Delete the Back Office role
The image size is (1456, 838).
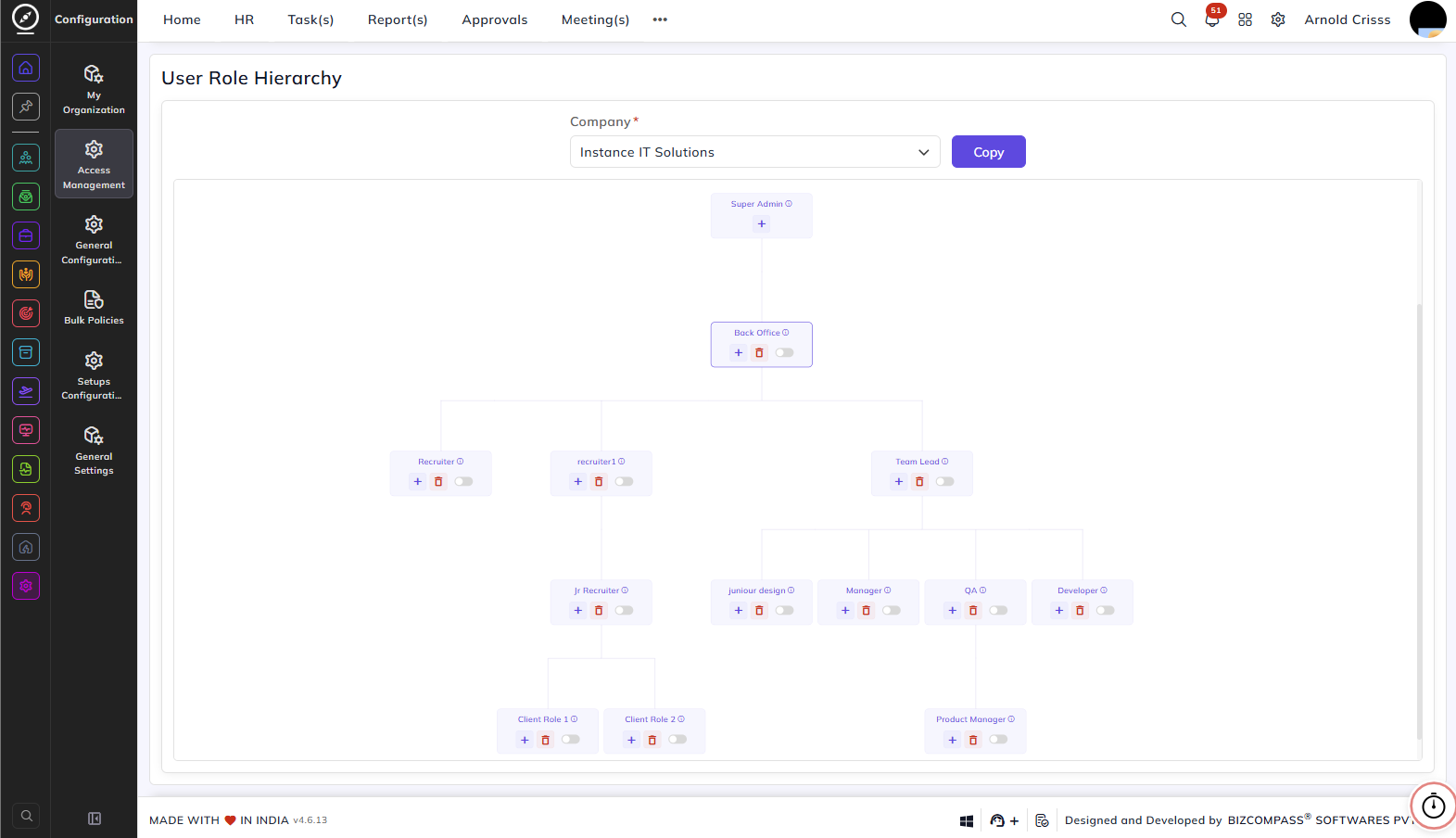coord(759,352)
